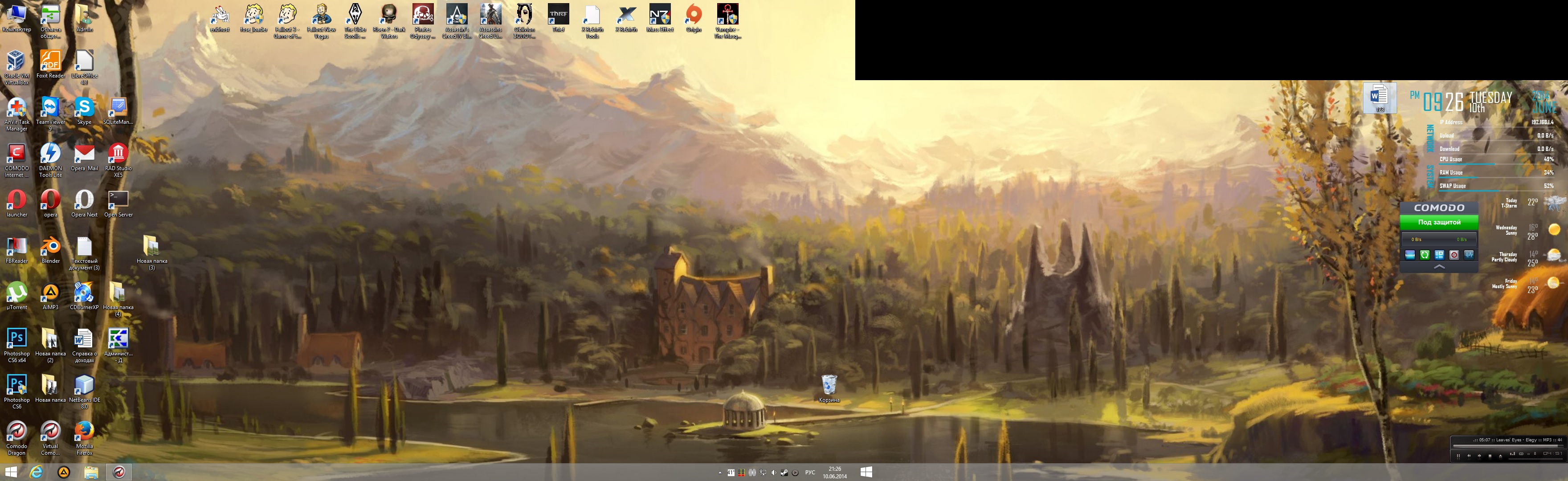Collapse the COMODO widget with the chevron
Viewport: 1568px width, 481px height.
[x=1439, y=267]
